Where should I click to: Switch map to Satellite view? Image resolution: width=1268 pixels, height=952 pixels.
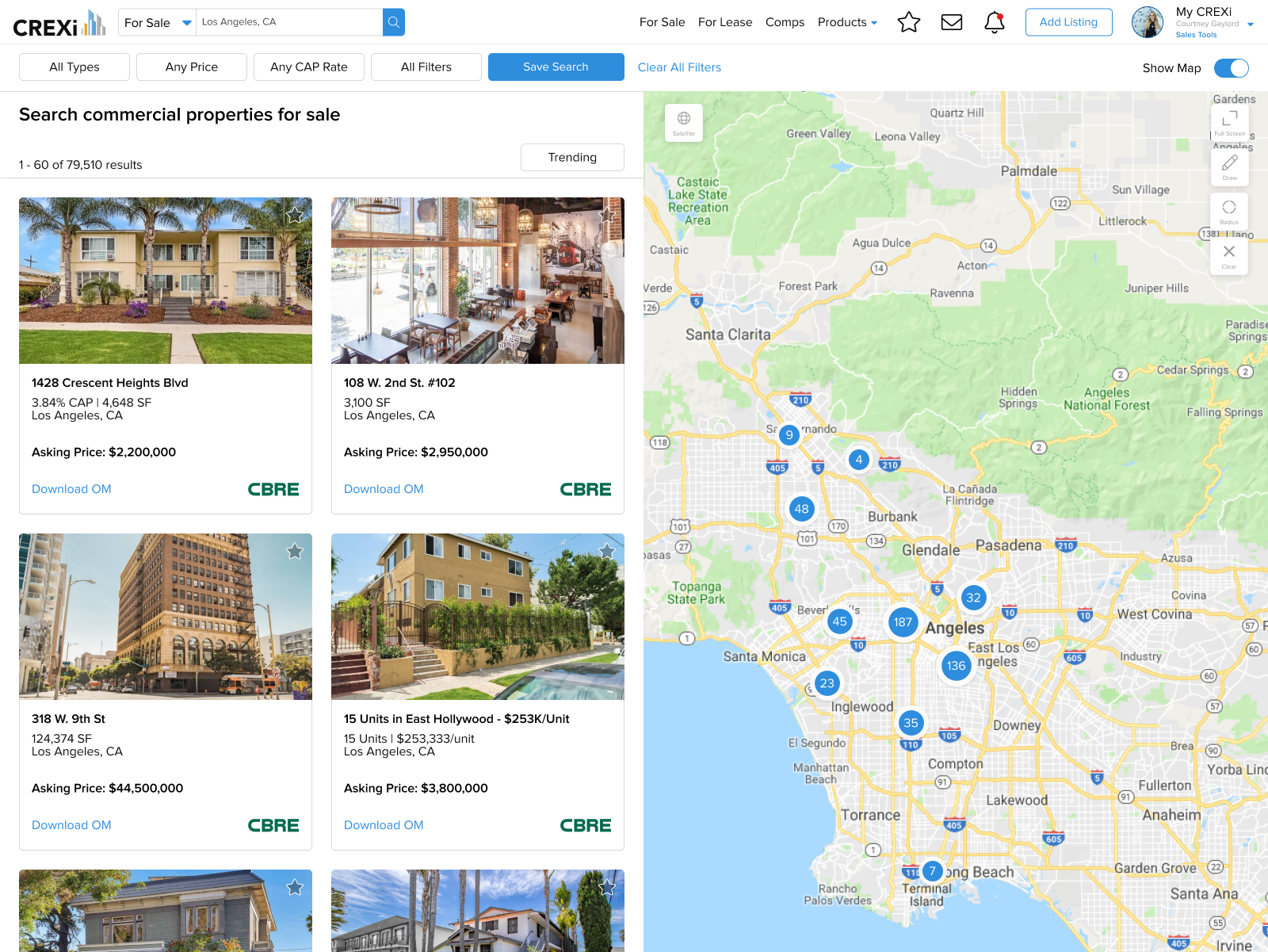tap(683, 122)
